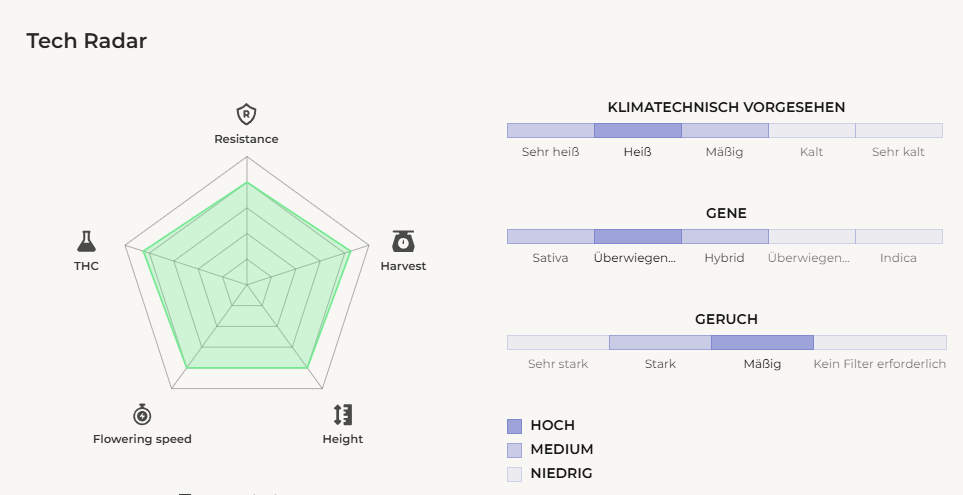
Task: Click the Hybrid gene bar segment
Action: click(x=725, y=236)
